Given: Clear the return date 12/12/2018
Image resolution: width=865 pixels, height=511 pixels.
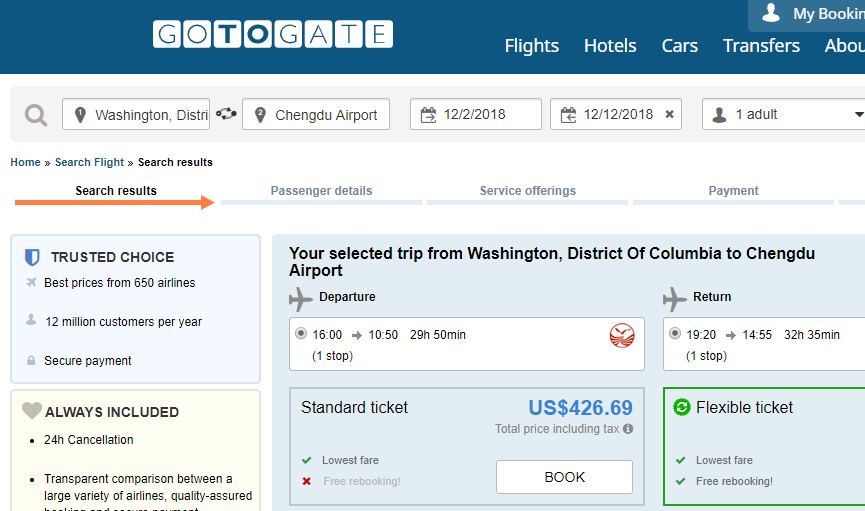Looking at the screenshot, I should 669,114.
